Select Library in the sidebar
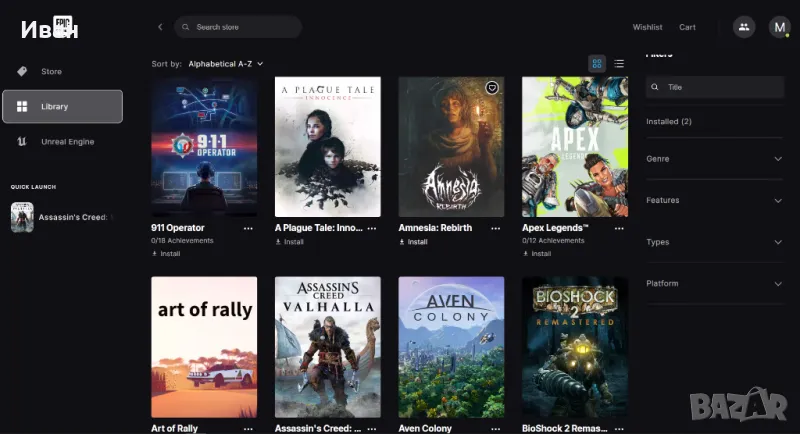This screenshot has width=800, height=434. coord(62,107)
